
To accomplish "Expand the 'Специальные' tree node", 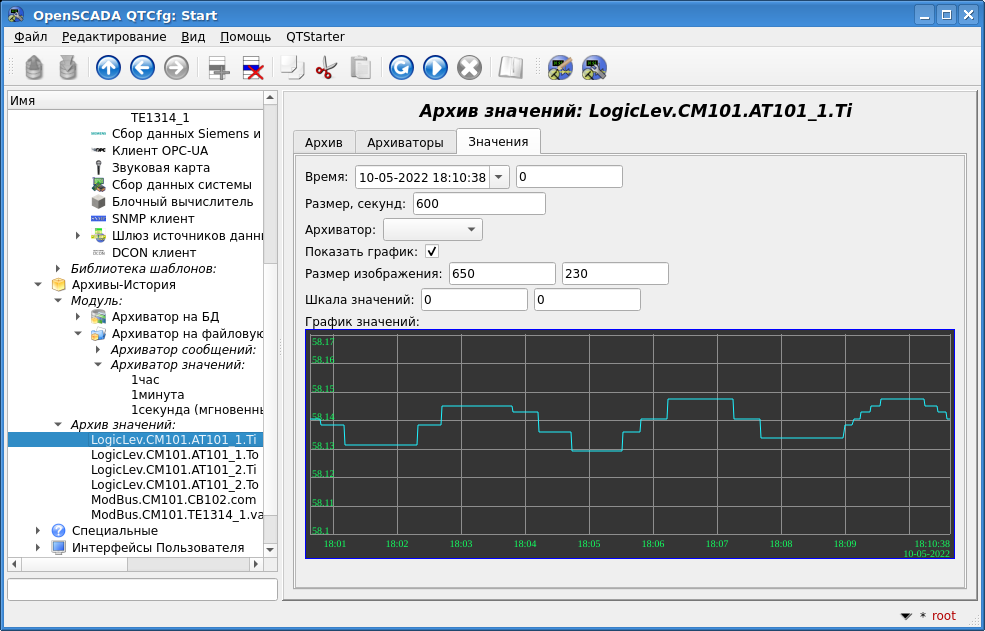I will point(38,530).
